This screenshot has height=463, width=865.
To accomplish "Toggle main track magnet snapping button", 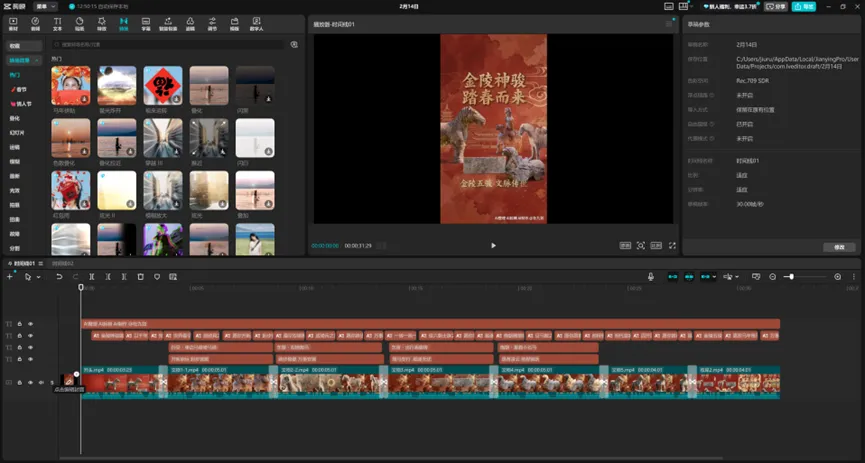I will pos(672,276).
